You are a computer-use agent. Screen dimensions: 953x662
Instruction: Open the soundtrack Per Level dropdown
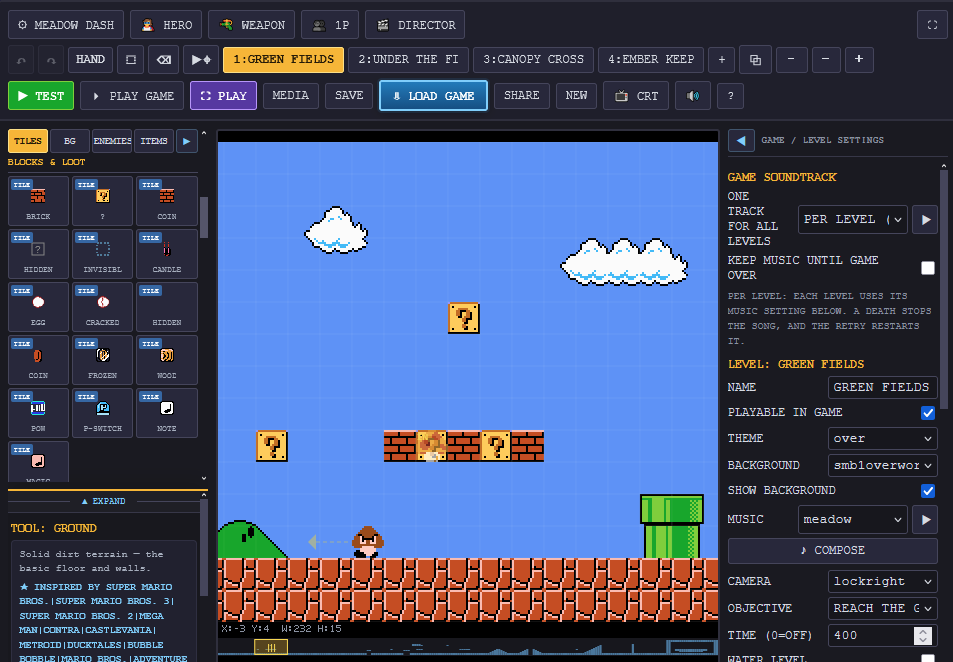[853, 219]
